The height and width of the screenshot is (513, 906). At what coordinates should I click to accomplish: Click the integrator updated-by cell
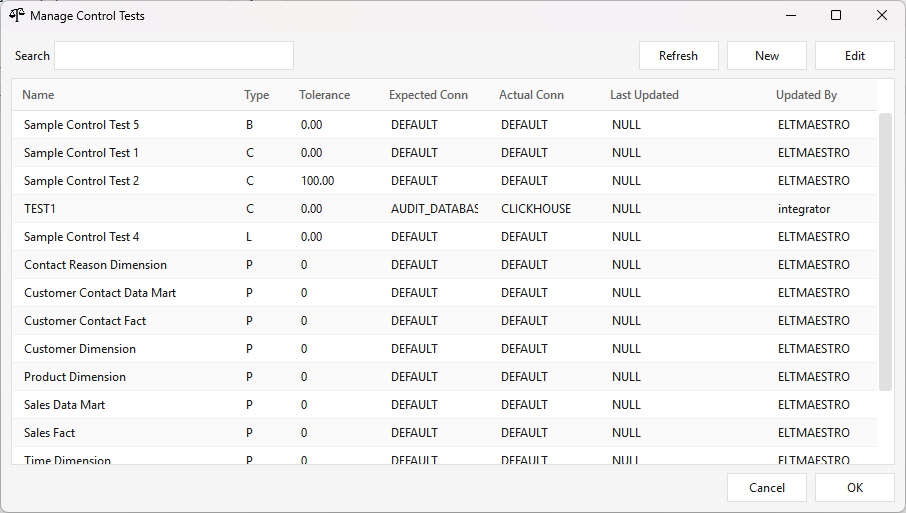click(804, 209)
